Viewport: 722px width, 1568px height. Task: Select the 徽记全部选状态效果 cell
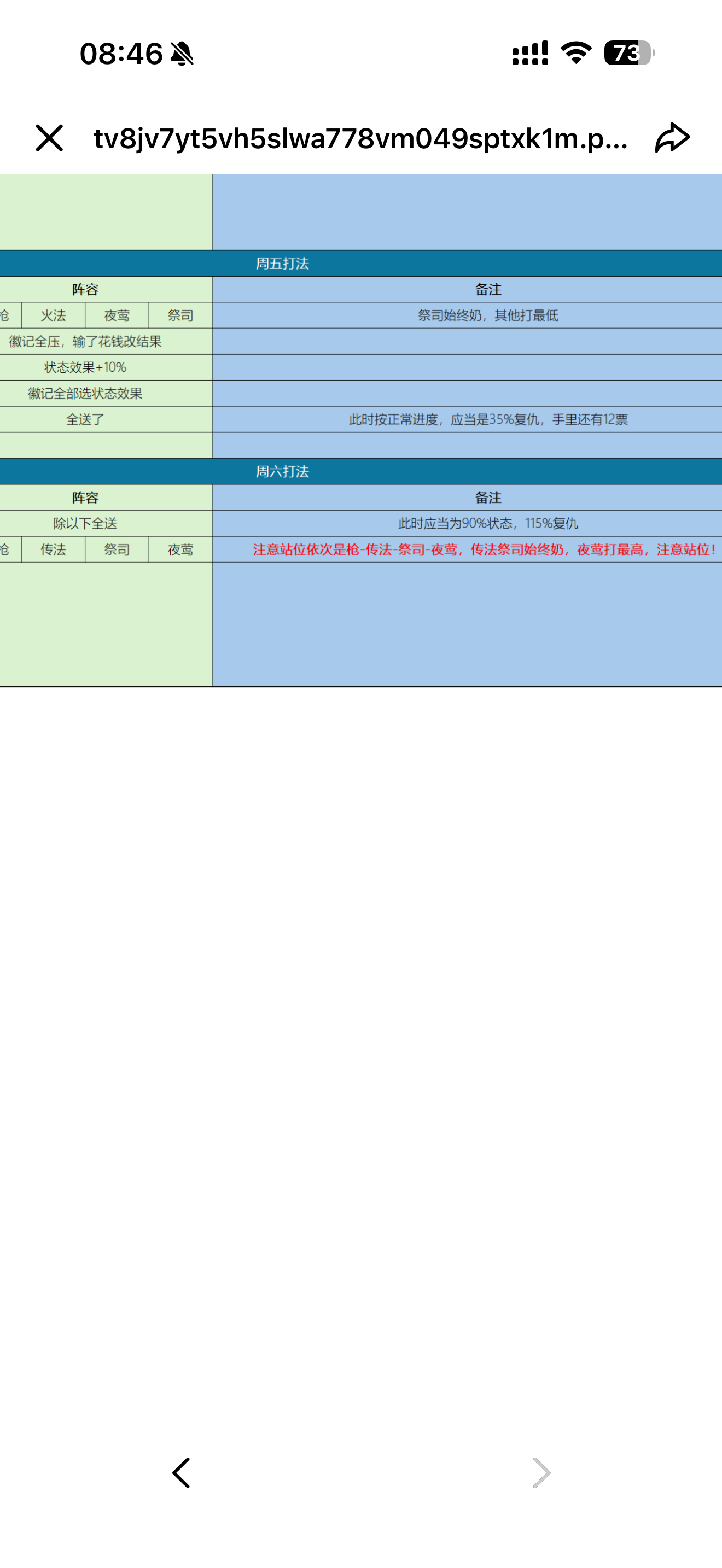click(x=85, y=394)
